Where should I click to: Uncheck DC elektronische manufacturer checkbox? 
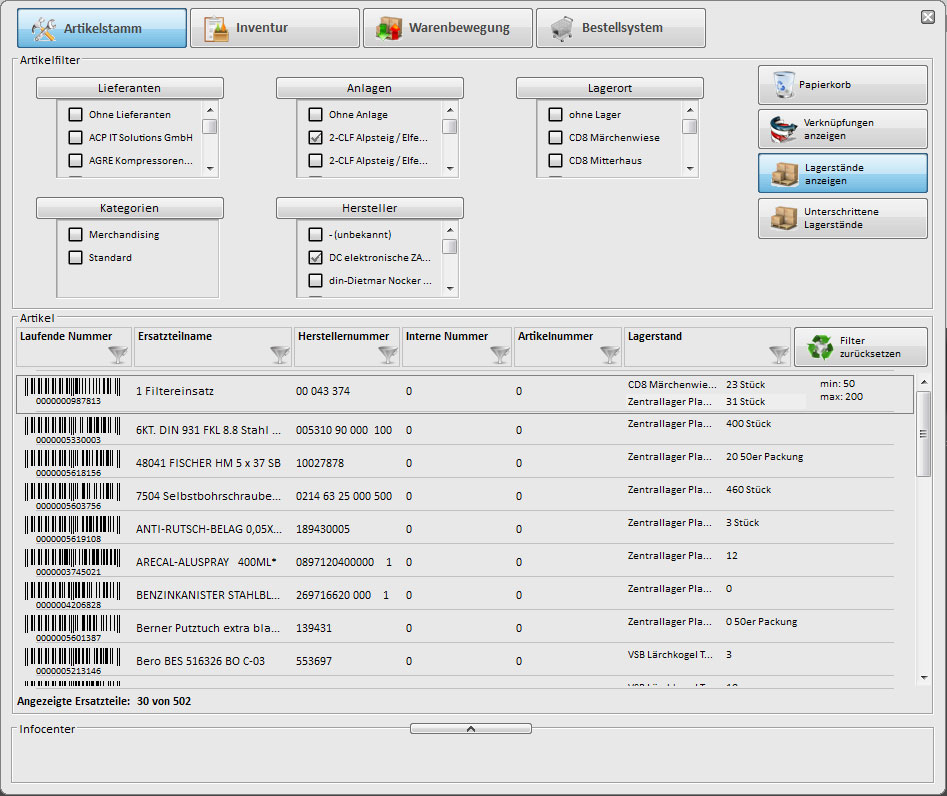pyautogui.click(x=315, y=258)
